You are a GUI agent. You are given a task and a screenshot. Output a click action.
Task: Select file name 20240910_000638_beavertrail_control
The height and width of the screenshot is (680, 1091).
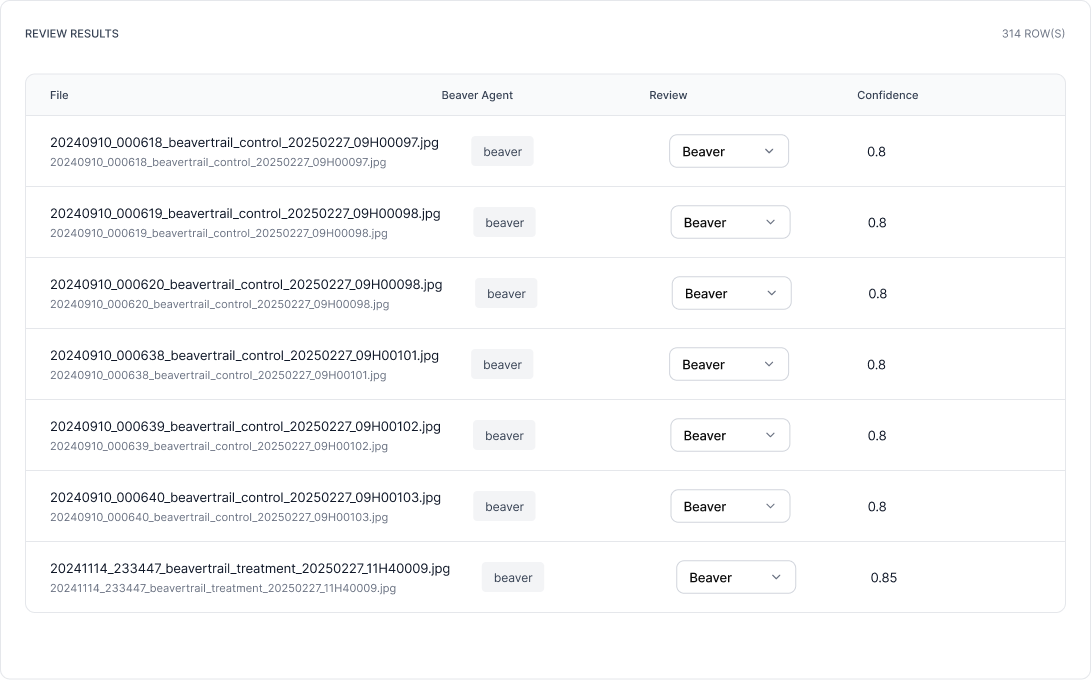click(x=244, y=356)
